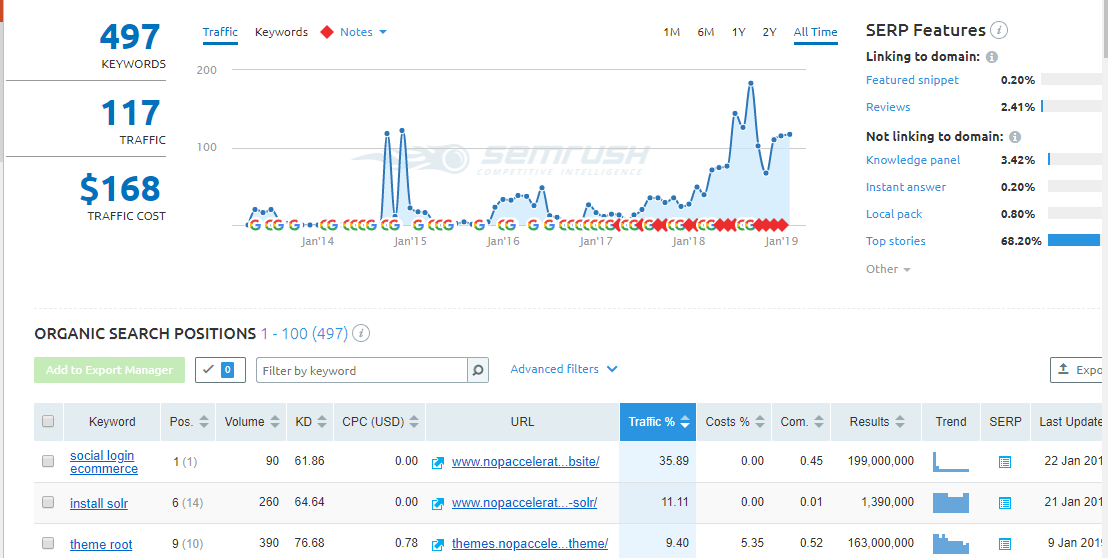Select the 1Y time range
This screenshot has width=1108, height=558.
coord(738,32)
